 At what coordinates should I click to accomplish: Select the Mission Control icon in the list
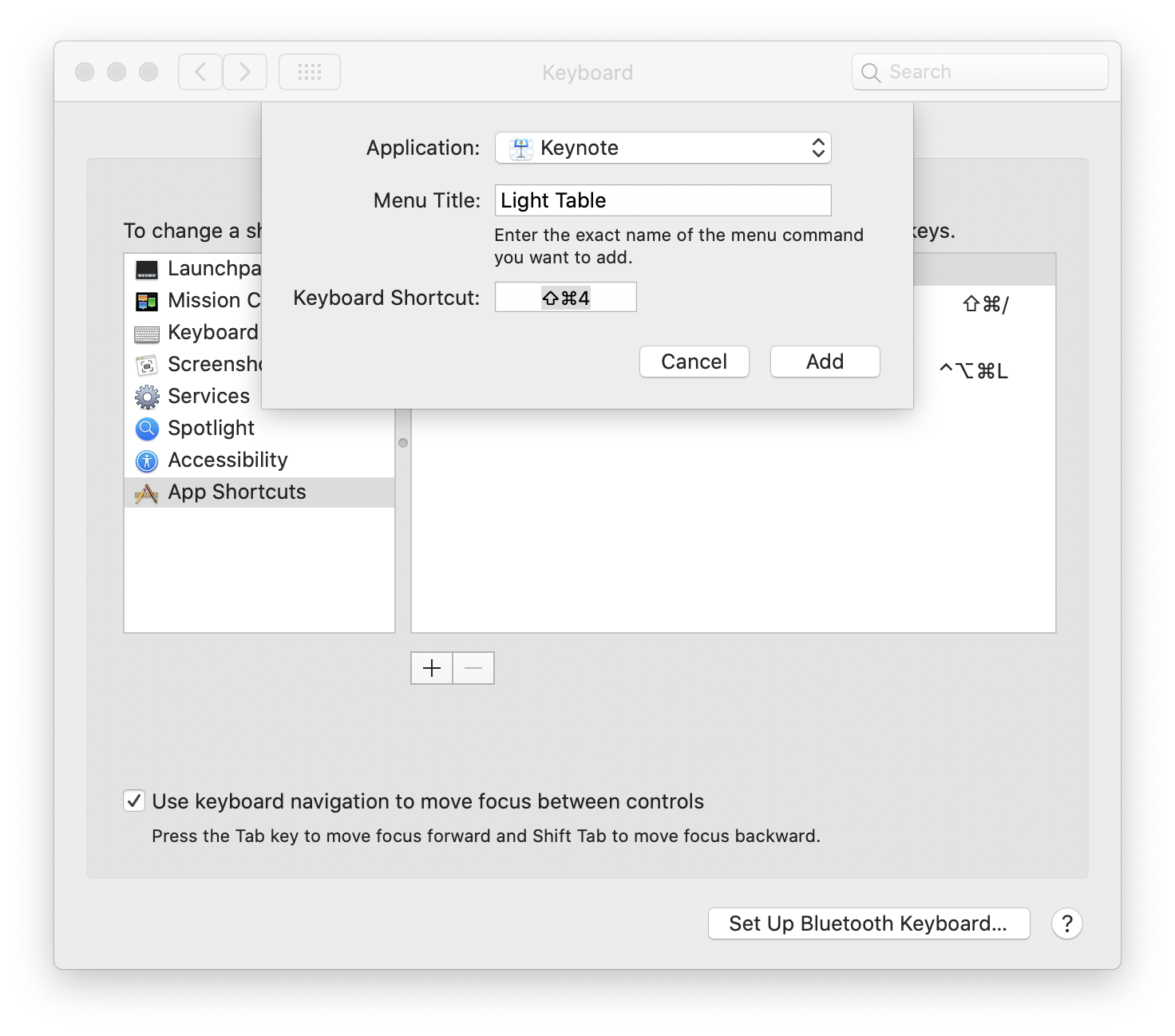[x=147, y=301]
